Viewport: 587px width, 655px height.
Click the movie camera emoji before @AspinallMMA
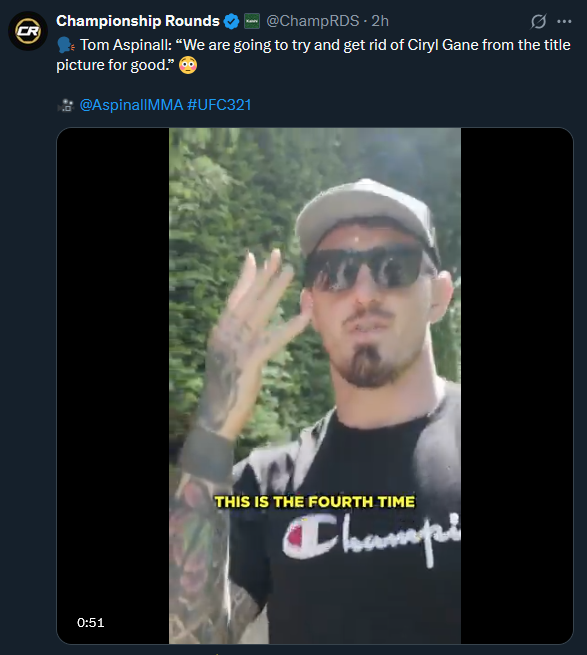pos(66,105)
